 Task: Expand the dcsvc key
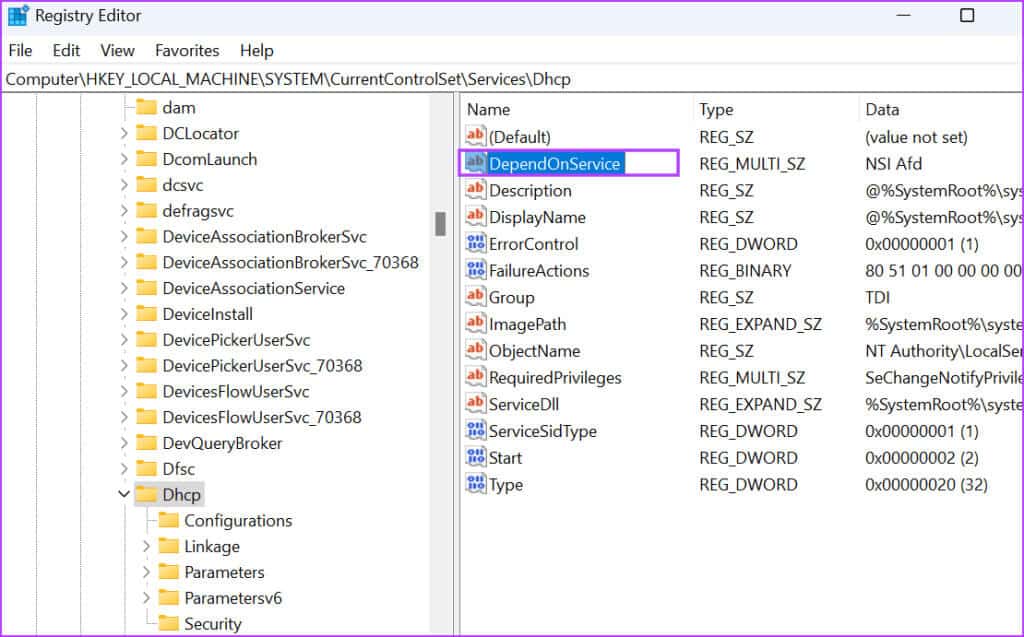[124, 185]
